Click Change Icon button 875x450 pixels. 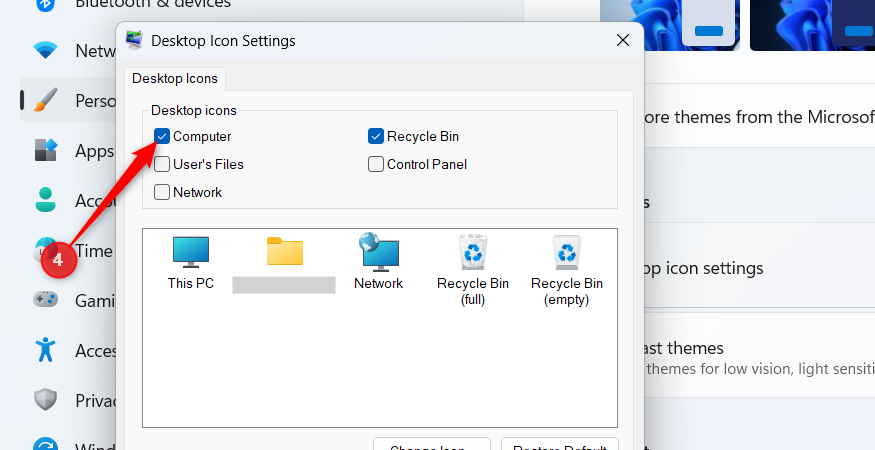click(x=431, y=445)
